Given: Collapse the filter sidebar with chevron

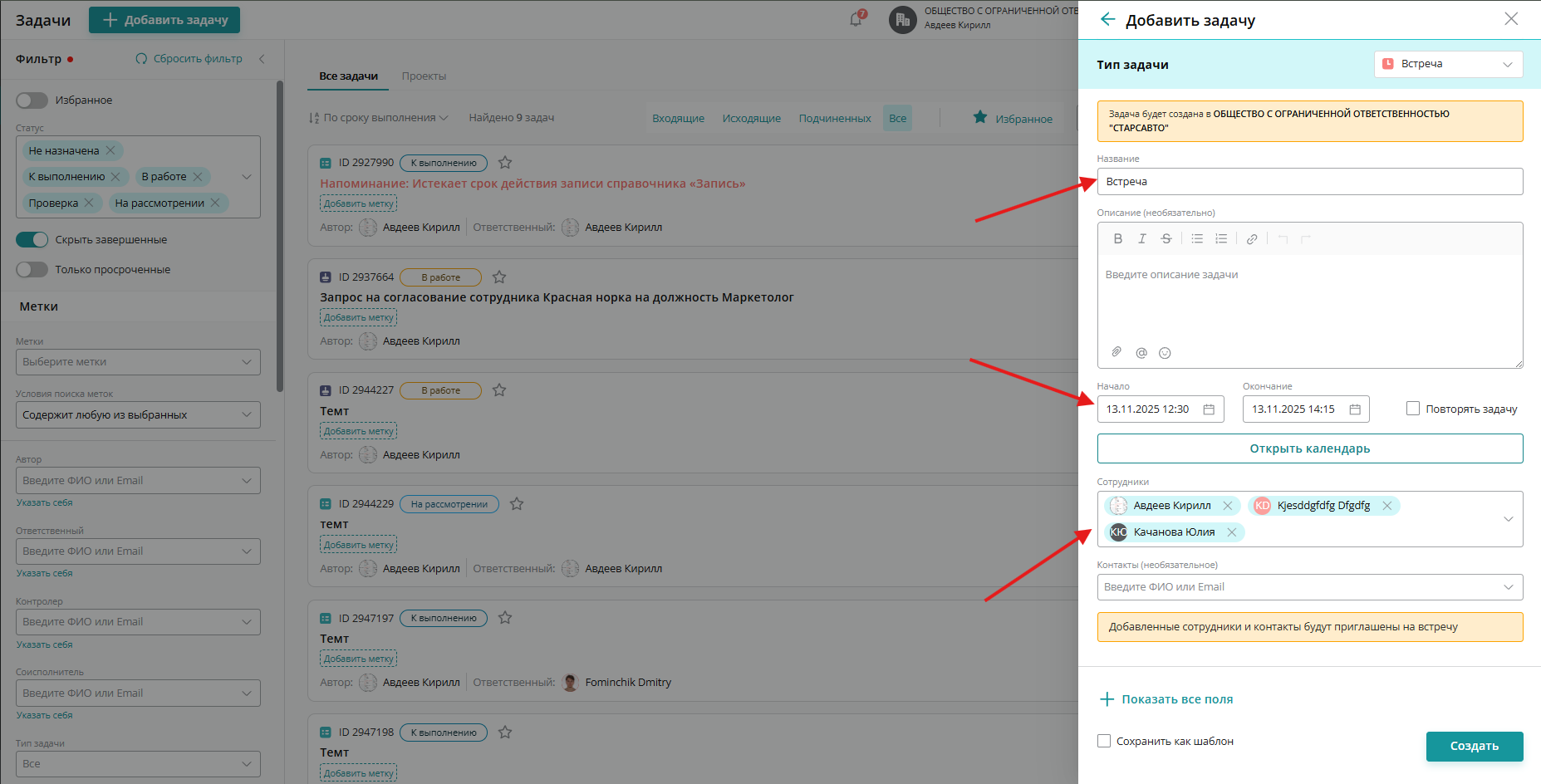Looking at the screenshot, I should tap(262, 59).
